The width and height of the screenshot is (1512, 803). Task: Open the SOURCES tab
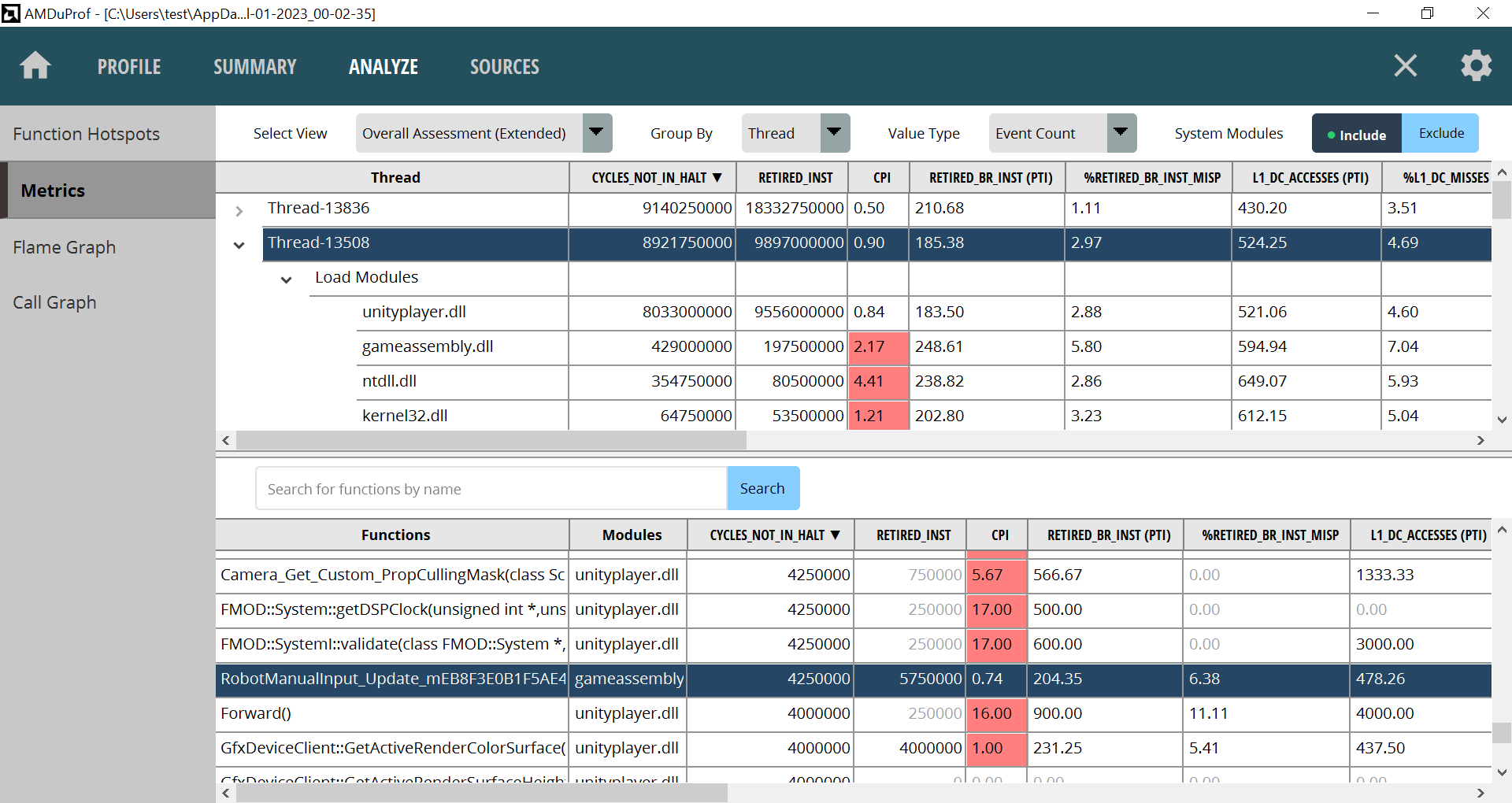(505, 67)
